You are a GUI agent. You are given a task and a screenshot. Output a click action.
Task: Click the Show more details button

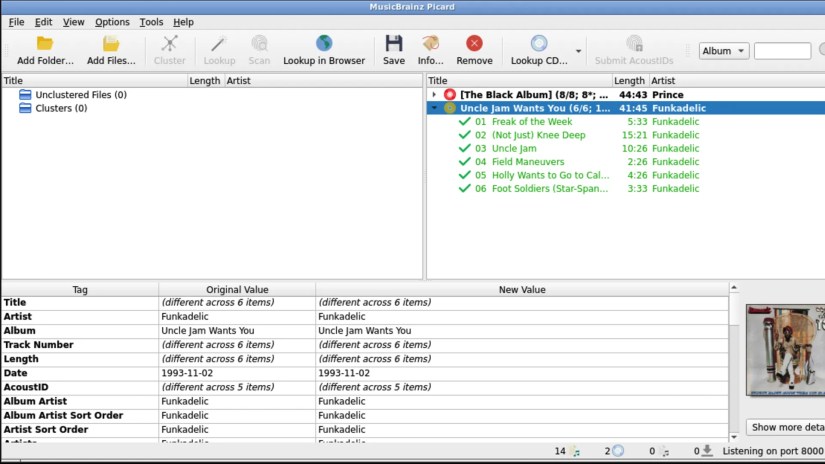point(786,427)
